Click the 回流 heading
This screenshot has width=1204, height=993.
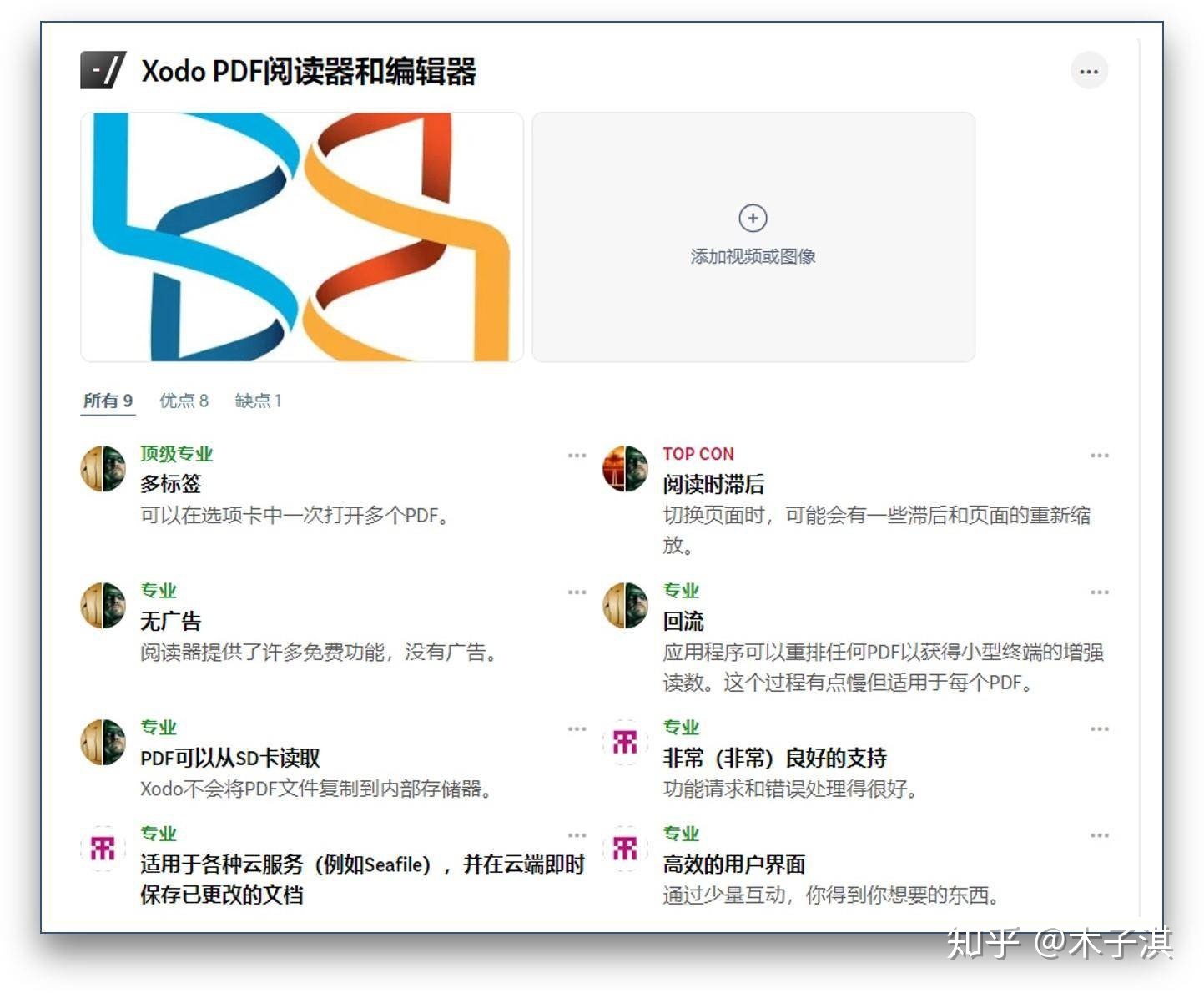(683, 621)
